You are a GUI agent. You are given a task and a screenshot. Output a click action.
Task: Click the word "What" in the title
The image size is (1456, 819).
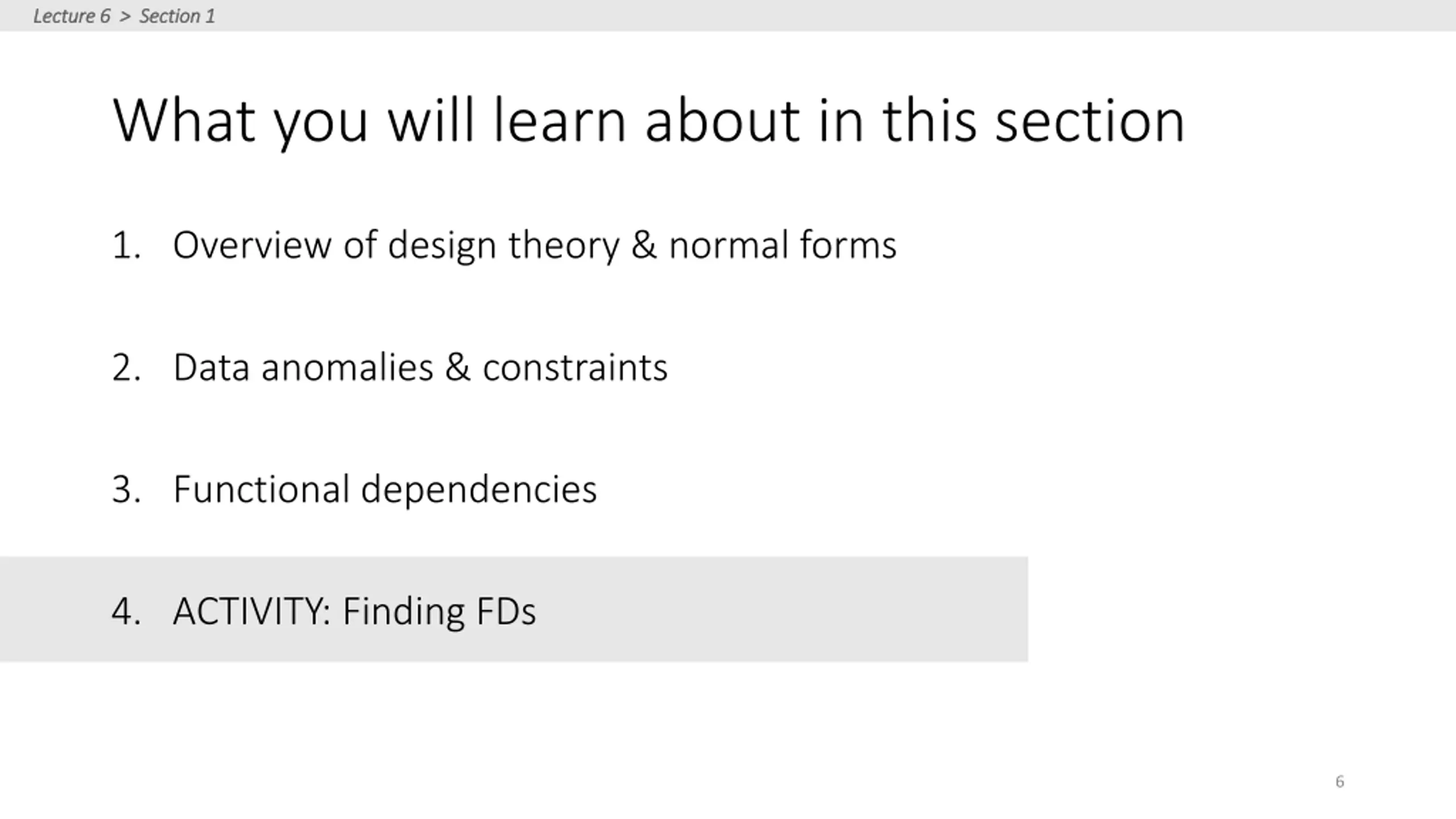coord(184,121)
